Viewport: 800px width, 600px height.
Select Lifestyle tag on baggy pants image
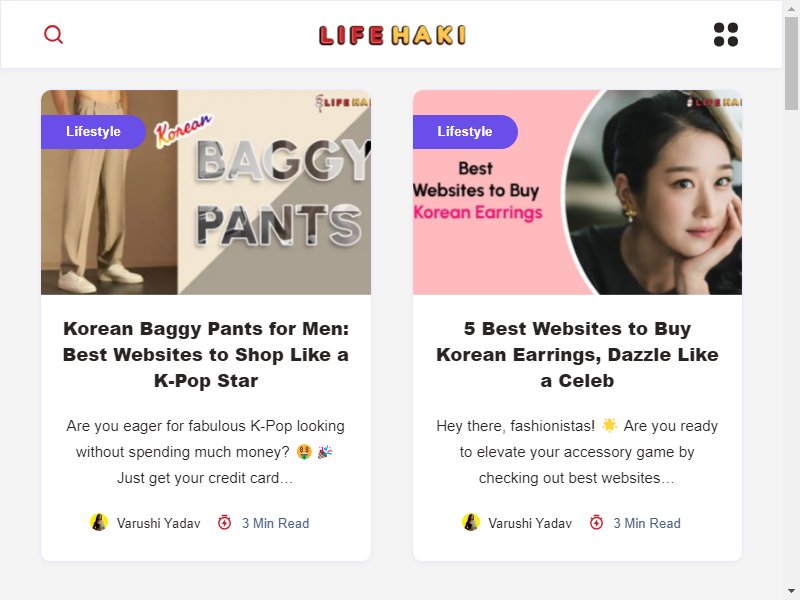click(93, 132)
